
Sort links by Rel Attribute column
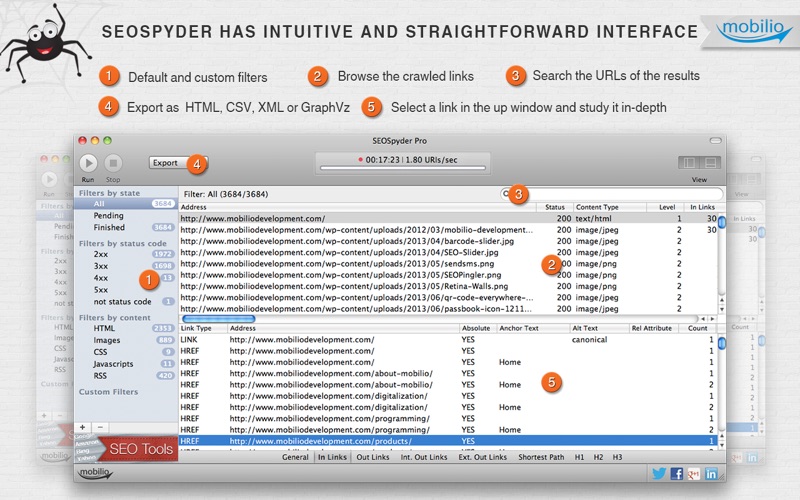click(654, 328)
